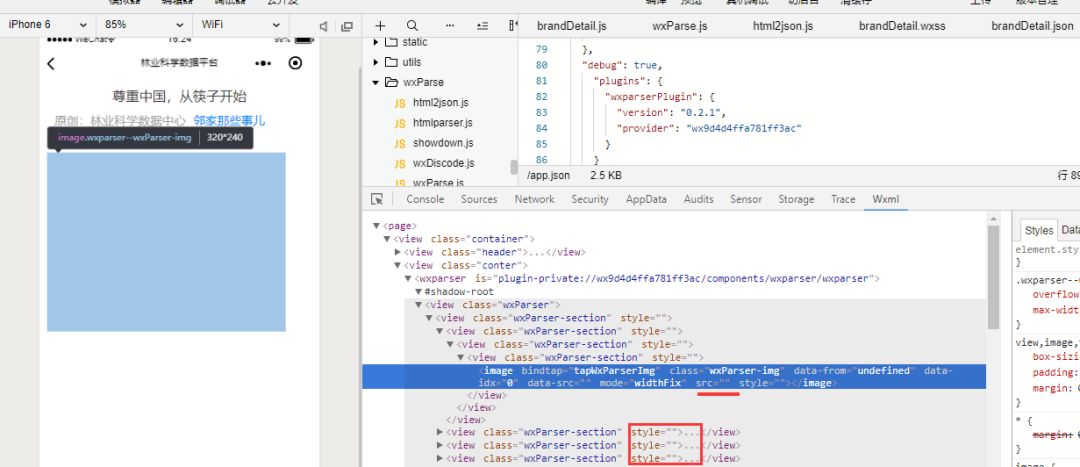Open wxParse.js in the file tree
This screenshot has width=1080, height=467.
coord(438,183)
